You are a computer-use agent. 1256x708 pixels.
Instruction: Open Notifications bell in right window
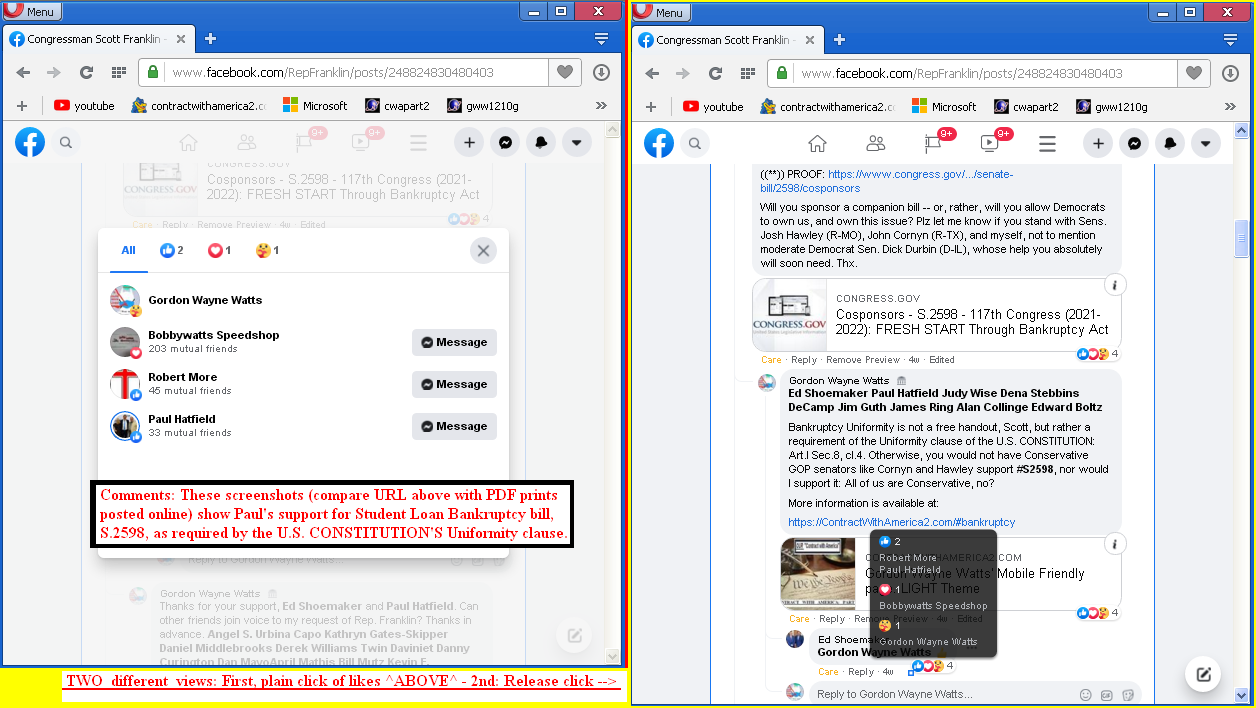[1170, 143]
